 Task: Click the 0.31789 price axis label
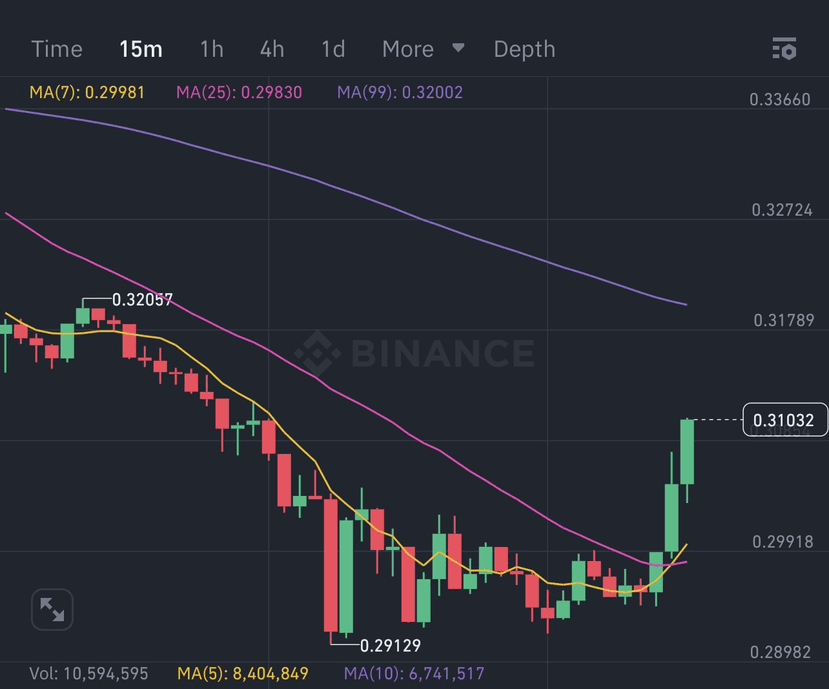coord(784,320)
